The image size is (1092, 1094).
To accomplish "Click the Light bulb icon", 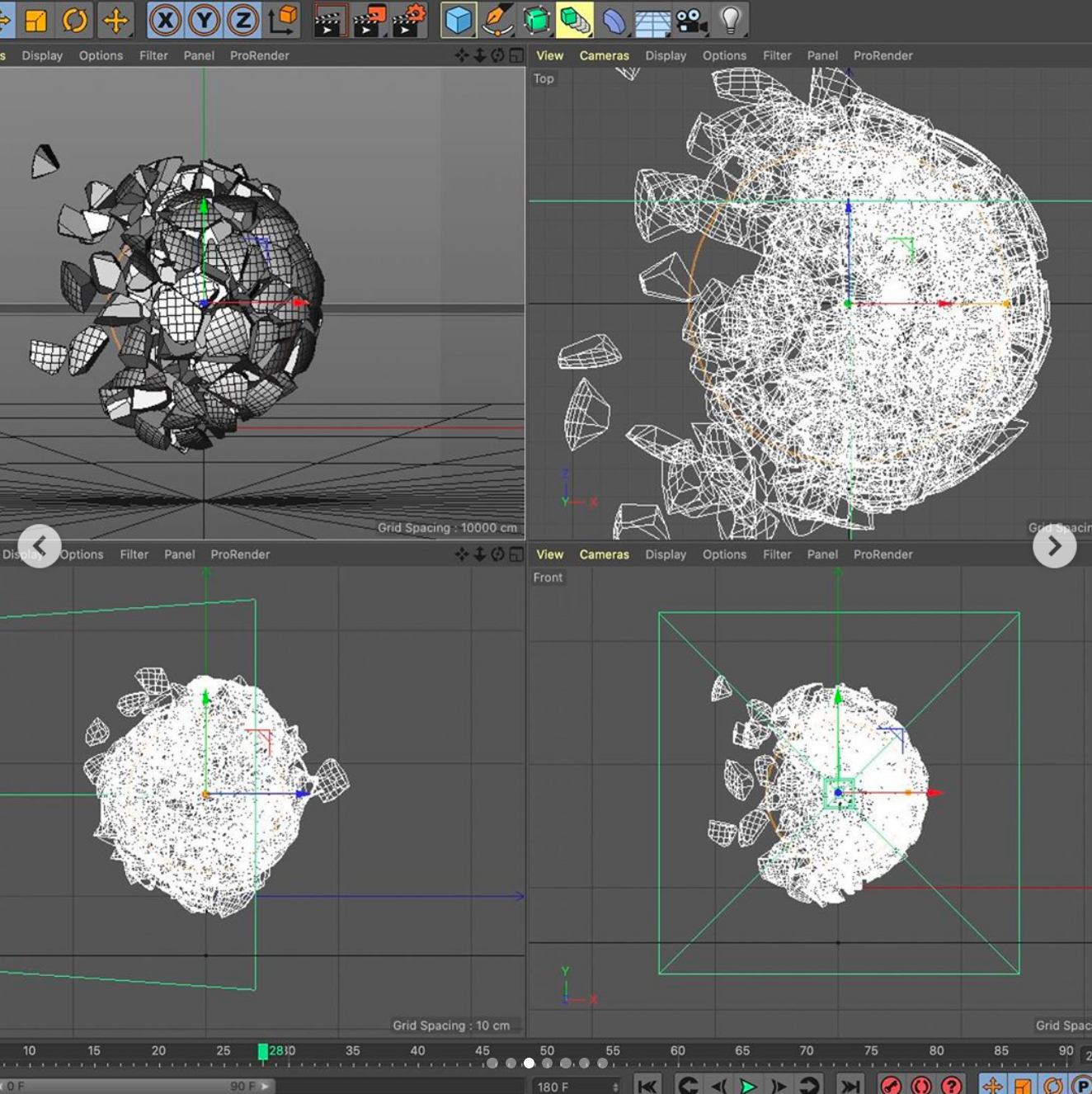I will point(731,21).
